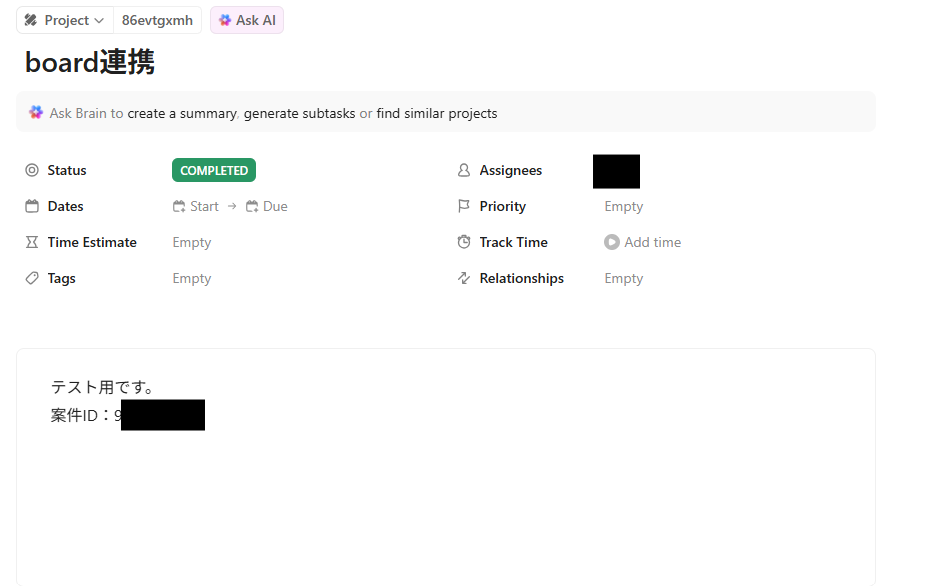Select the create a summary link
Screen dimensions: 931x586
182,113
